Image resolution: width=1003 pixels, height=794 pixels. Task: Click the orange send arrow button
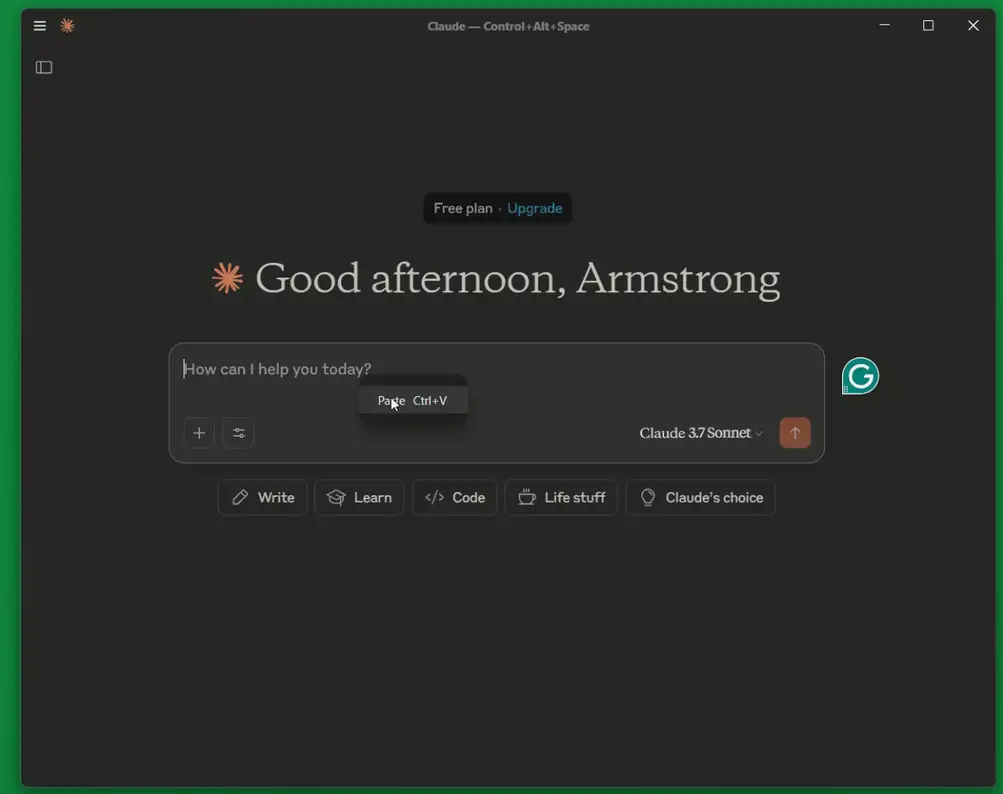(795, 433)
